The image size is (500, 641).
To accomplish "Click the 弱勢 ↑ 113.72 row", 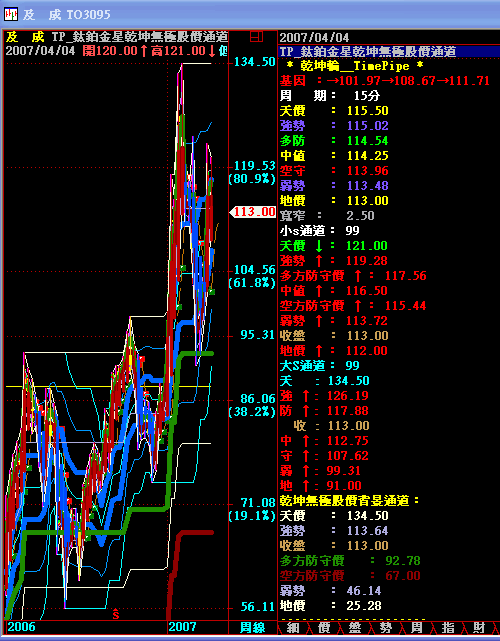I will (x=334, y=320).
